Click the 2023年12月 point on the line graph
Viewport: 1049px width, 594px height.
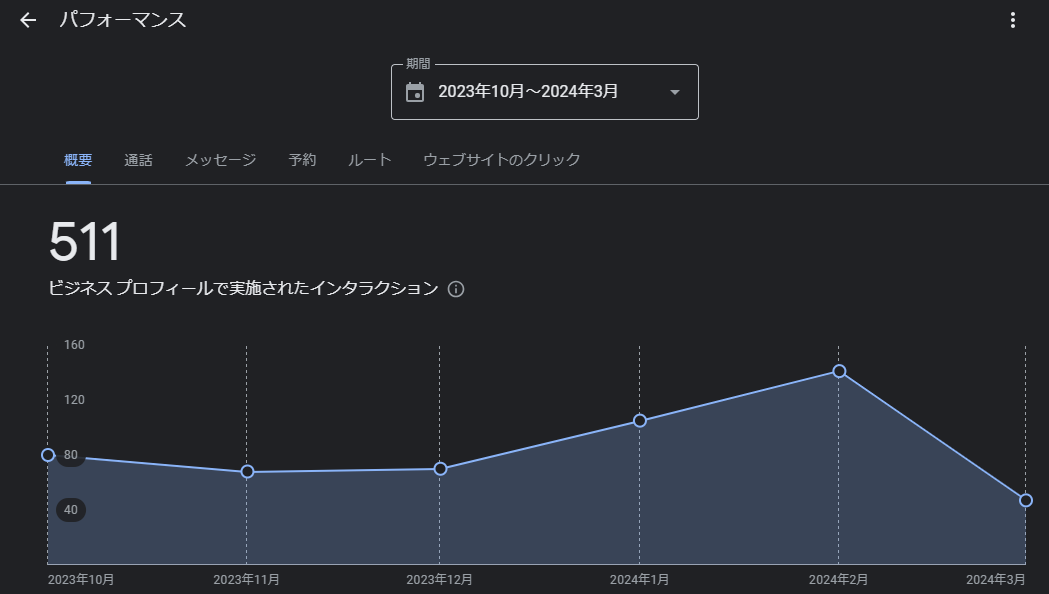pos(440,469)
